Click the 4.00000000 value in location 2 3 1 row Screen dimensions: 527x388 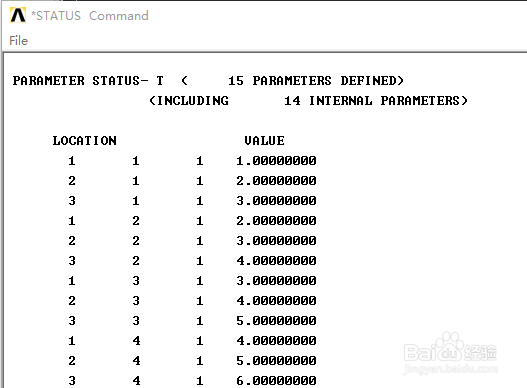click(276, 301)
